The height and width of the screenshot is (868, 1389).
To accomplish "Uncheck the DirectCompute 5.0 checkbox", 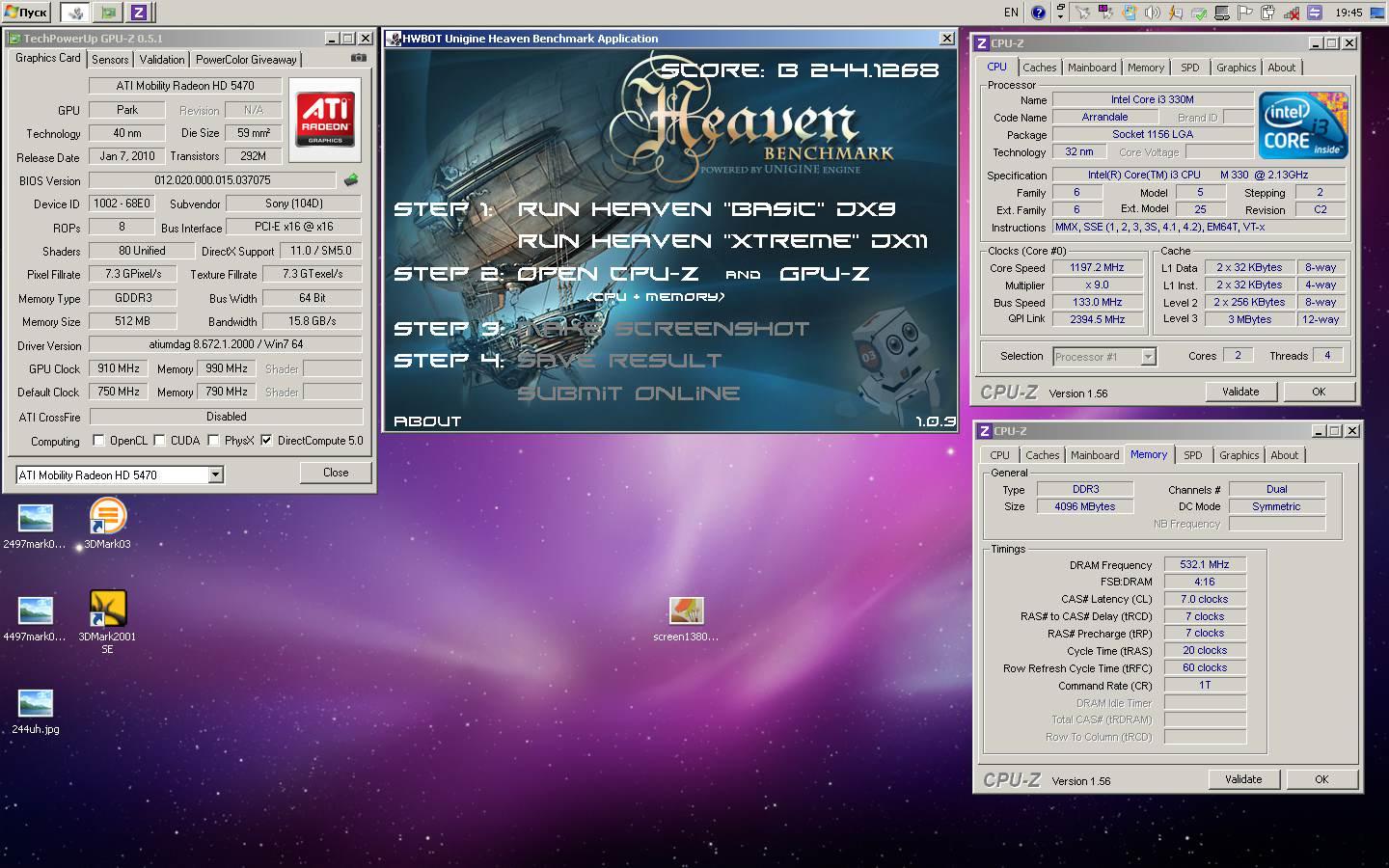I will tap(266, 441).
